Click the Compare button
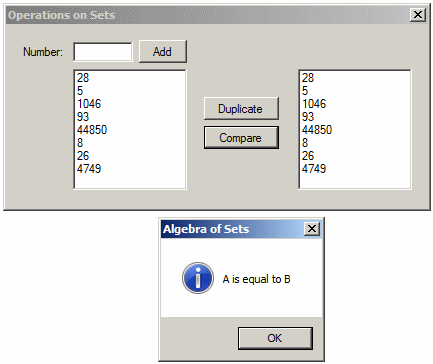433x364 pixels. pyautogui.click(x=241, y=137)
